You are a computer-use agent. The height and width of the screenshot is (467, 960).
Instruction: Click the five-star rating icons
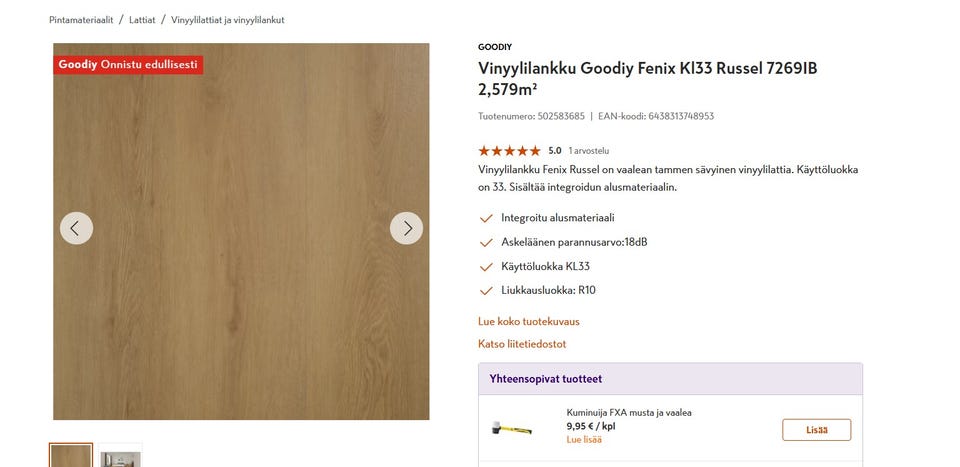[509, 150]
